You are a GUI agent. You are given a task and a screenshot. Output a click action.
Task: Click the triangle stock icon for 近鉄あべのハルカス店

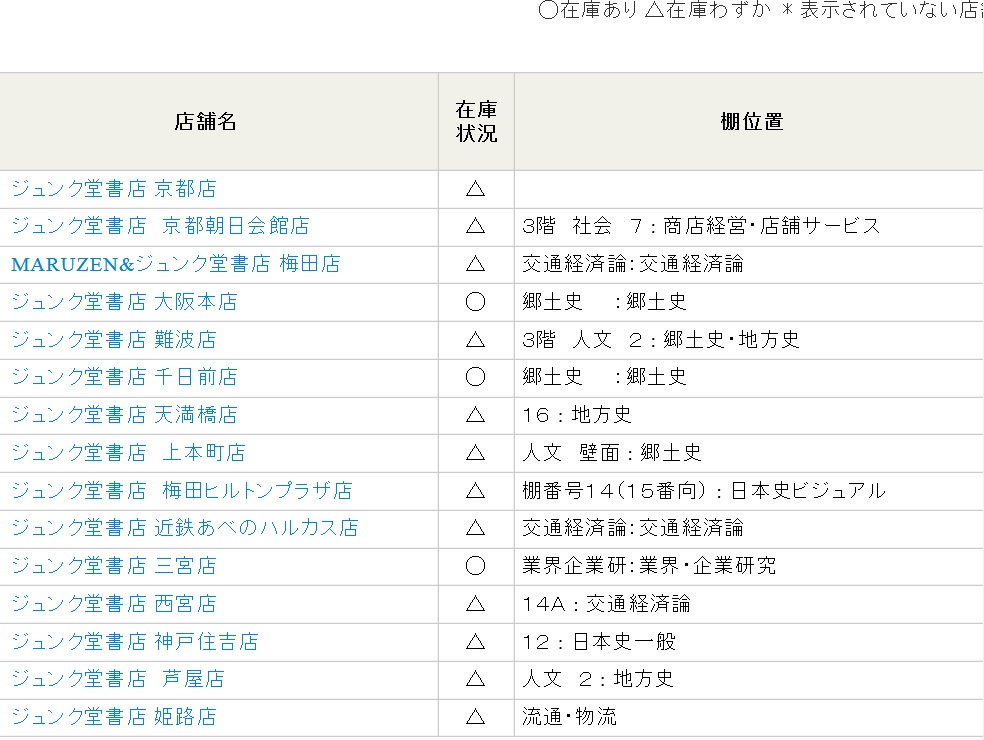(476, 528)
